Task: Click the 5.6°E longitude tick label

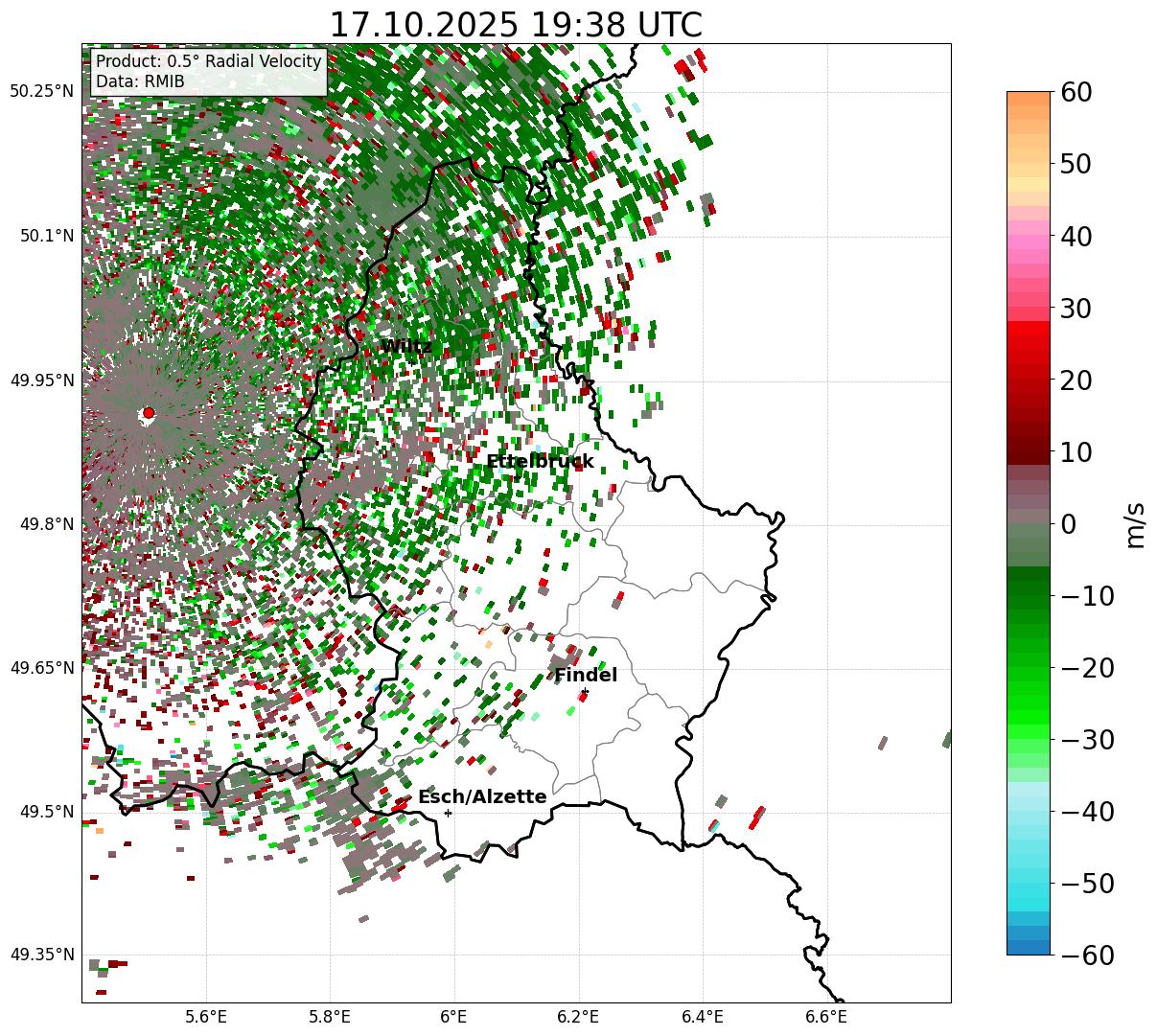Action: 206,1016
